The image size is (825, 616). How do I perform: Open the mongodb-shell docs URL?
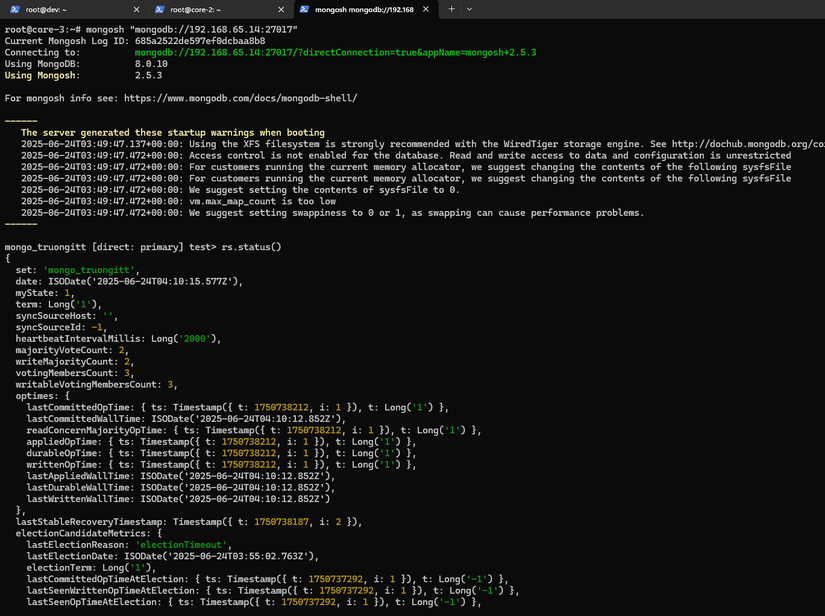(240, 98)
